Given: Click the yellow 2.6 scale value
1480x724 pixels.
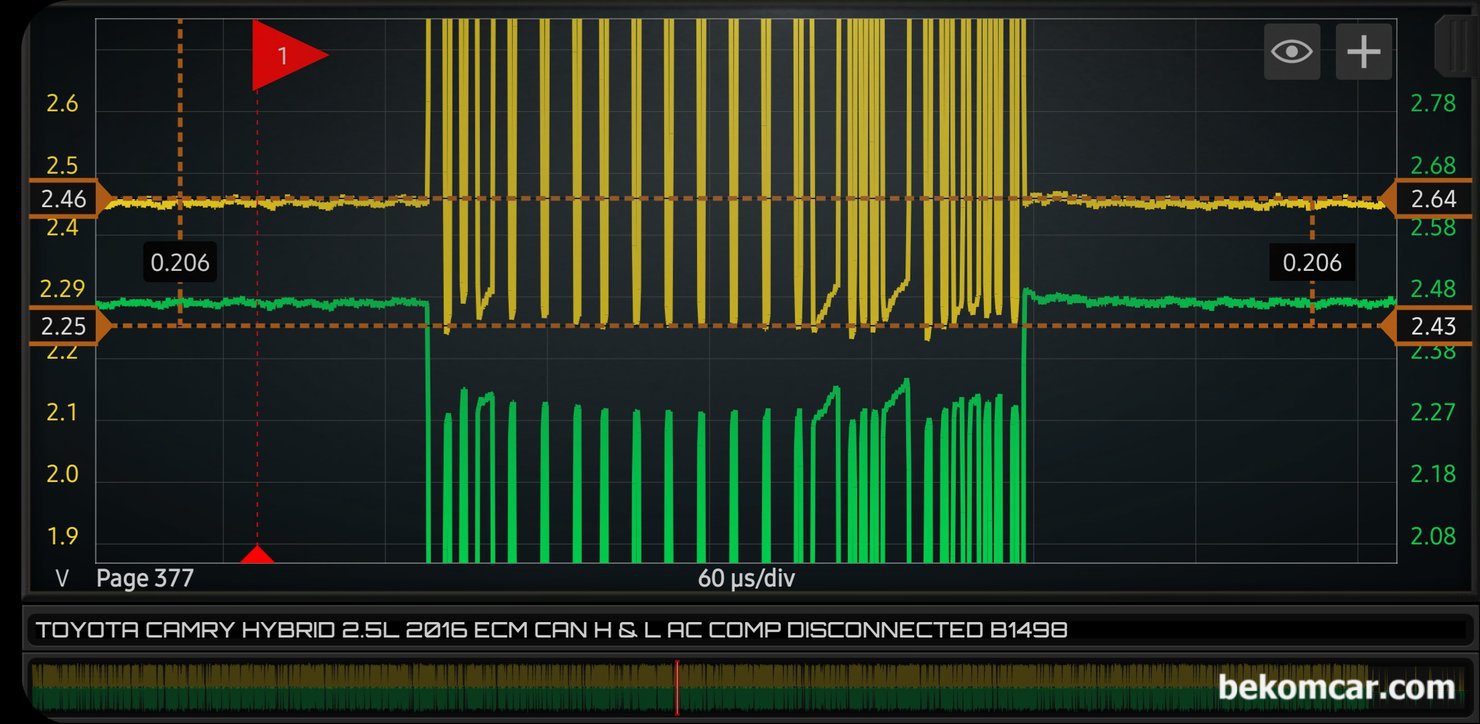Looking at the screenshot, I should pos(62,104).
